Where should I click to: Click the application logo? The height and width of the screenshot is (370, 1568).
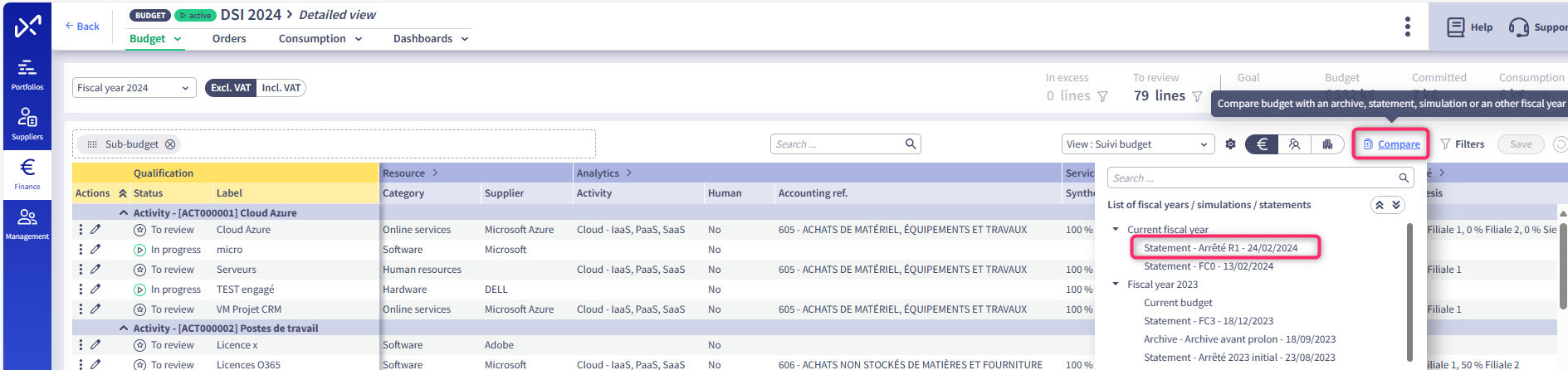pos(27,27)
